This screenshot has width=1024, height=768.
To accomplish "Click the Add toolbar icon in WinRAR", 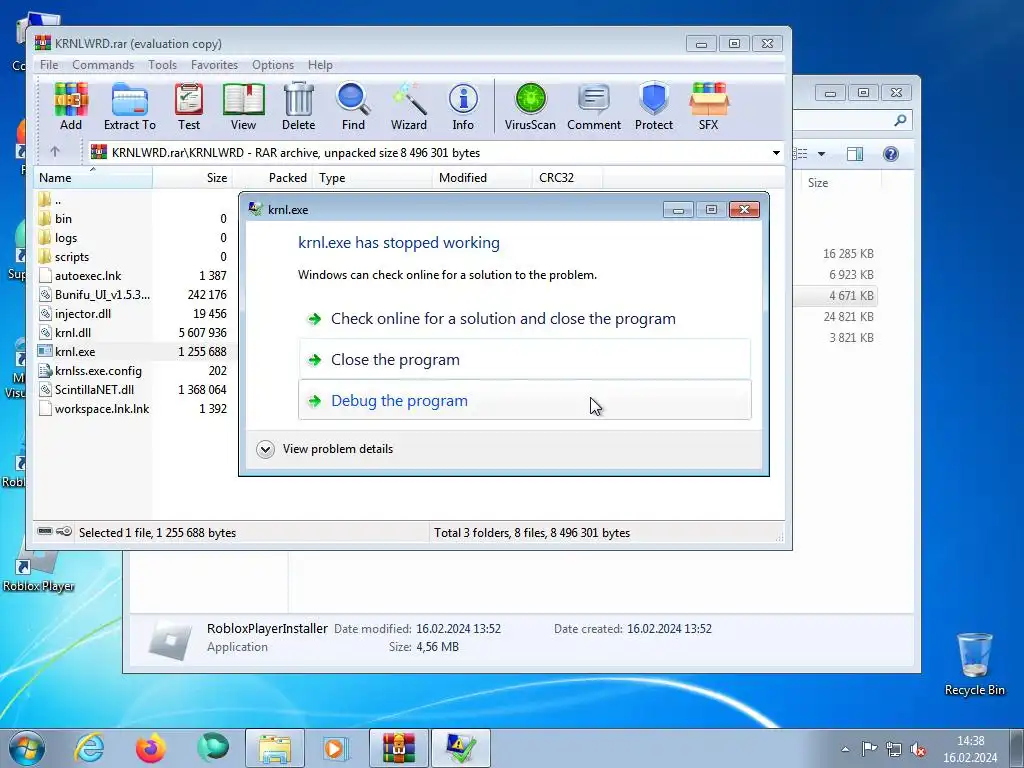I will (x=71, y=106).
